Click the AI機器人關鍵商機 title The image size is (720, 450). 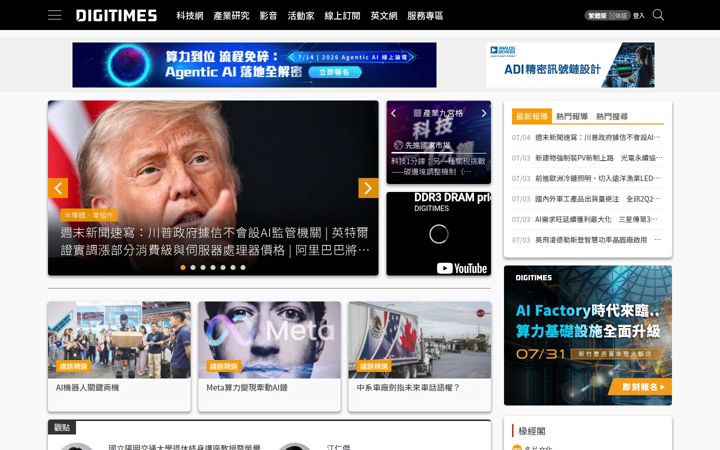pos(87,388)
